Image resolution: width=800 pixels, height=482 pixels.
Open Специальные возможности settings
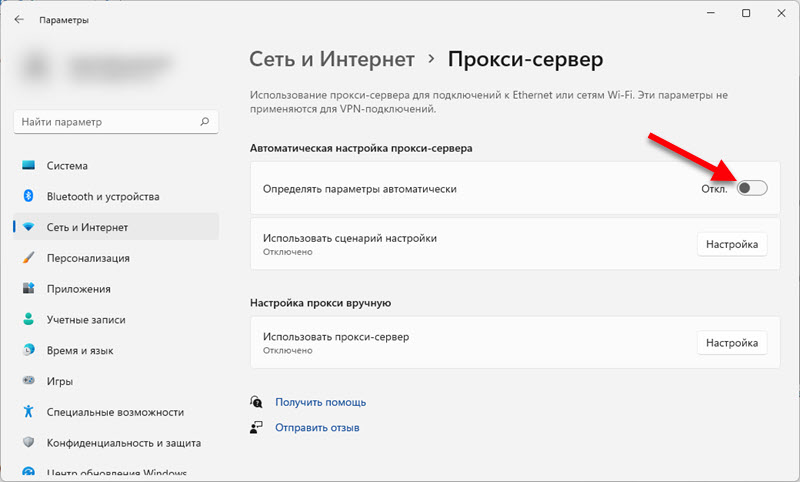pos(115,412)
